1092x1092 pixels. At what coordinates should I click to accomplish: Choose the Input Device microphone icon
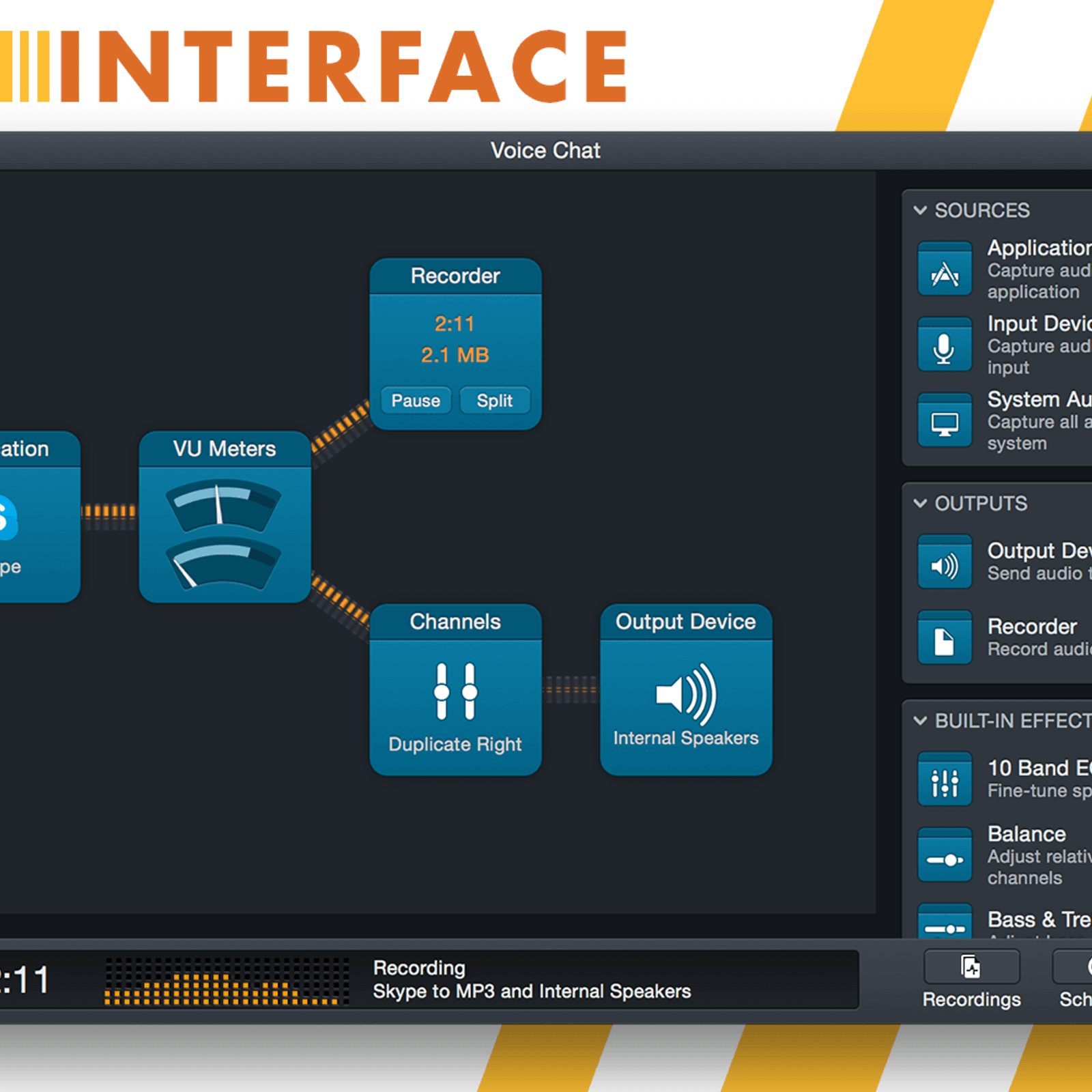(945, 344)
